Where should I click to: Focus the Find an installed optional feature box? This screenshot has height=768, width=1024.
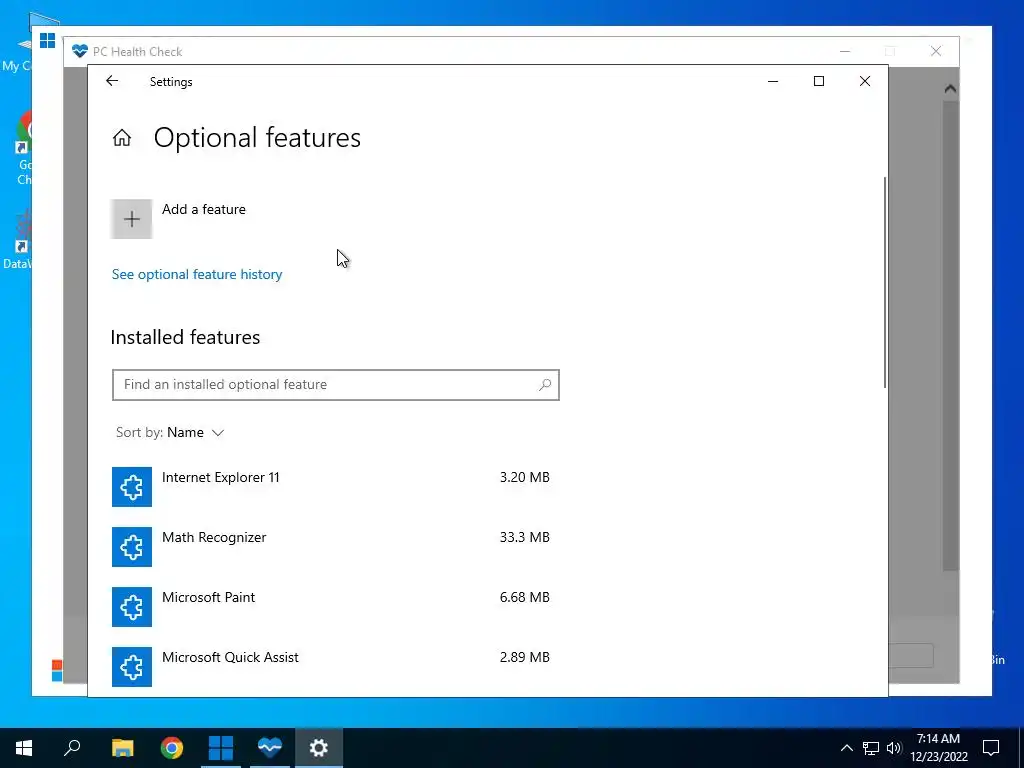point(336,385)
